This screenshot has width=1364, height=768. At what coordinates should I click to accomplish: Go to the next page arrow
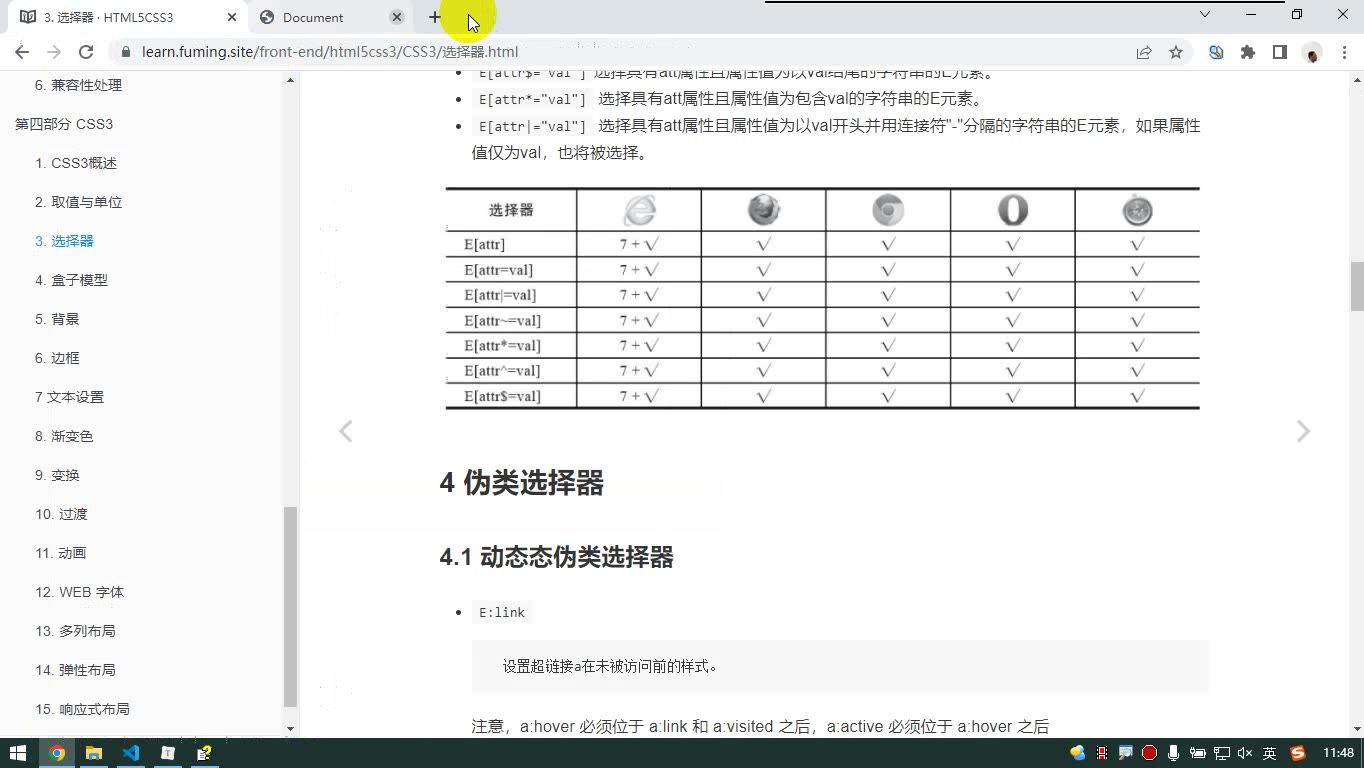(x=1303, y=431)
